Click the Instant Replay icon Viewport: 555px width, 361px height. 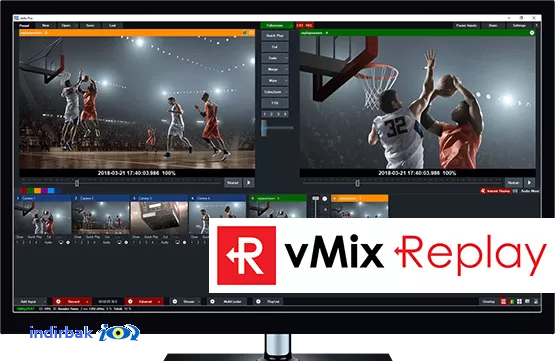coord(483,191)
